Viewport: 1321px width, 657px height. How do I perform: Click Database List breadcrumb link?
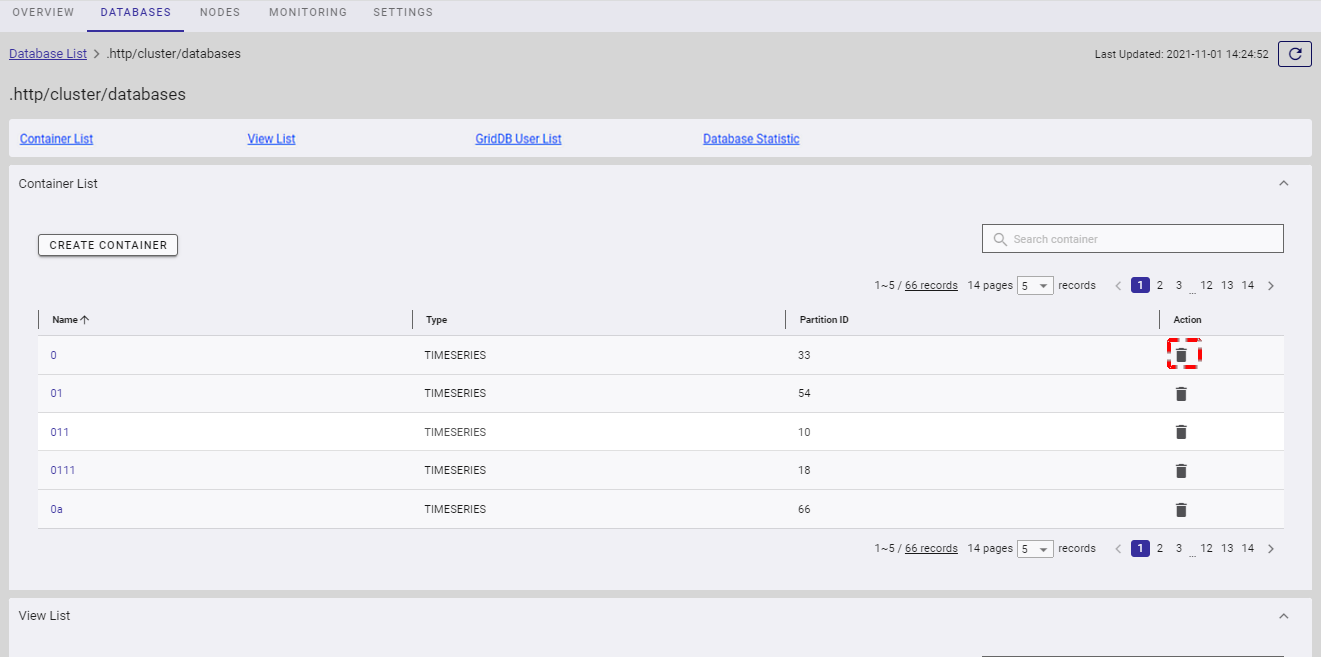(x=48, y=54)
